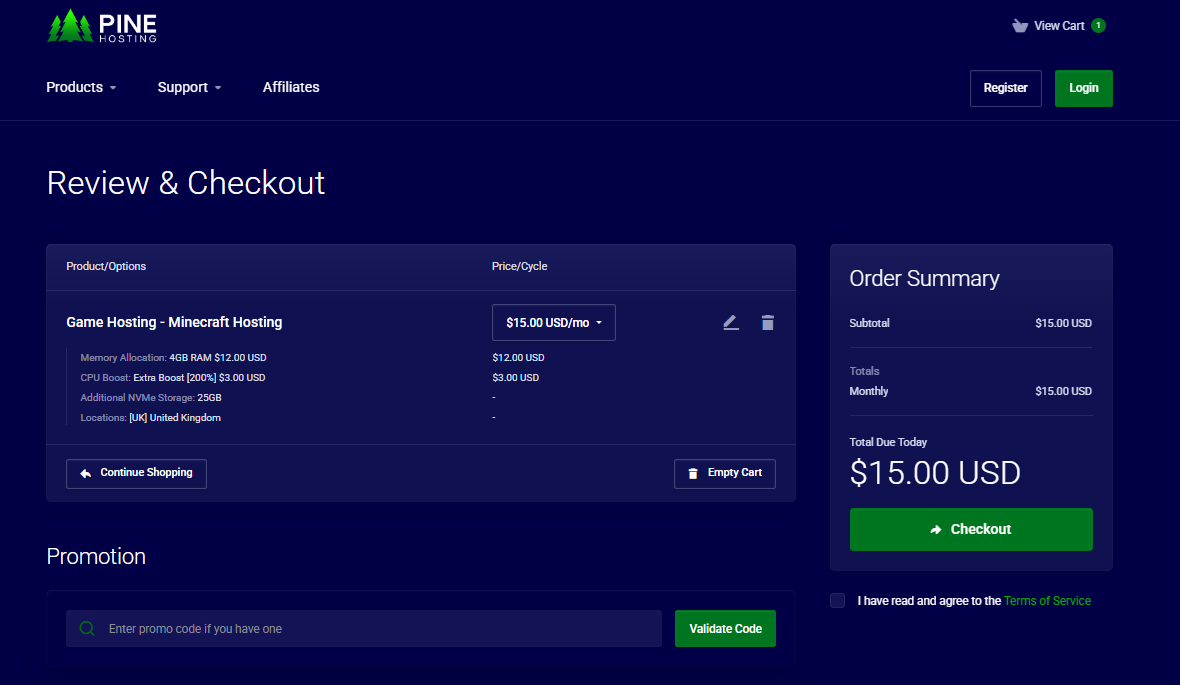Screen dimensions: 1180x685
Task: Click the Review & Checkout heading
Action: click(186, 183)
